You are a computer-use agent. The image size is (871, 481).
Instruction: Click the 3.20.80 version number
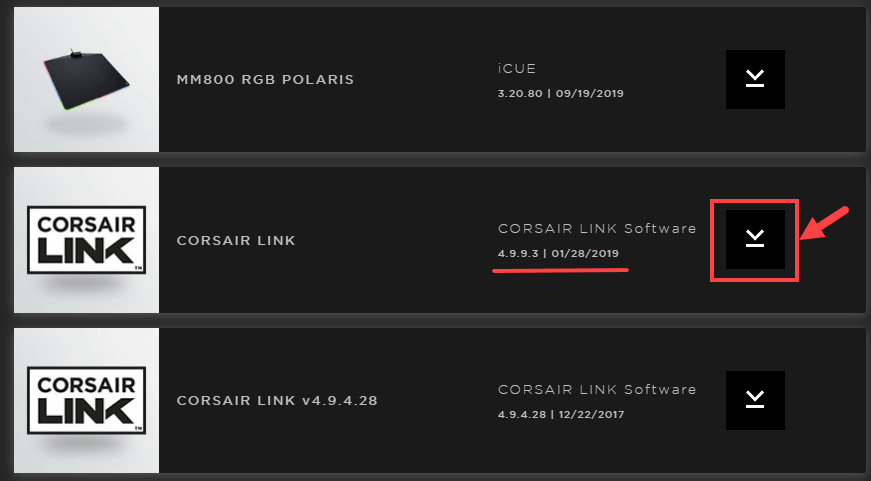[521, 93]
